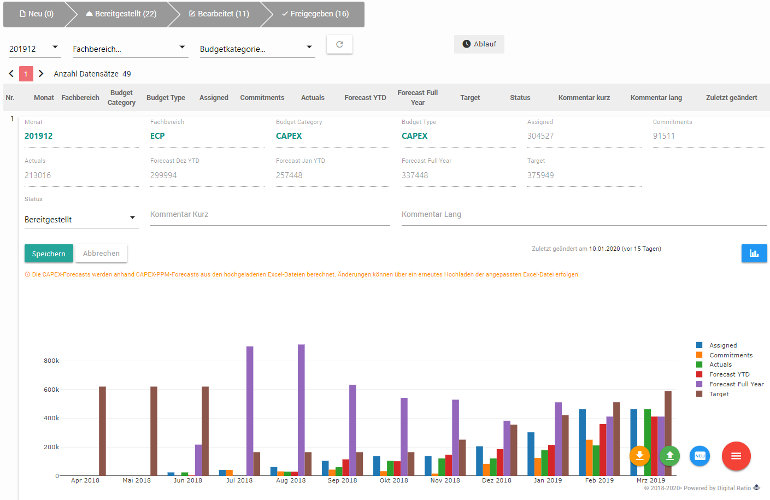Viewport: 770px width, 500px height.
Task: Click the Kommentar Kurz input field
Action: pos(268,215)
